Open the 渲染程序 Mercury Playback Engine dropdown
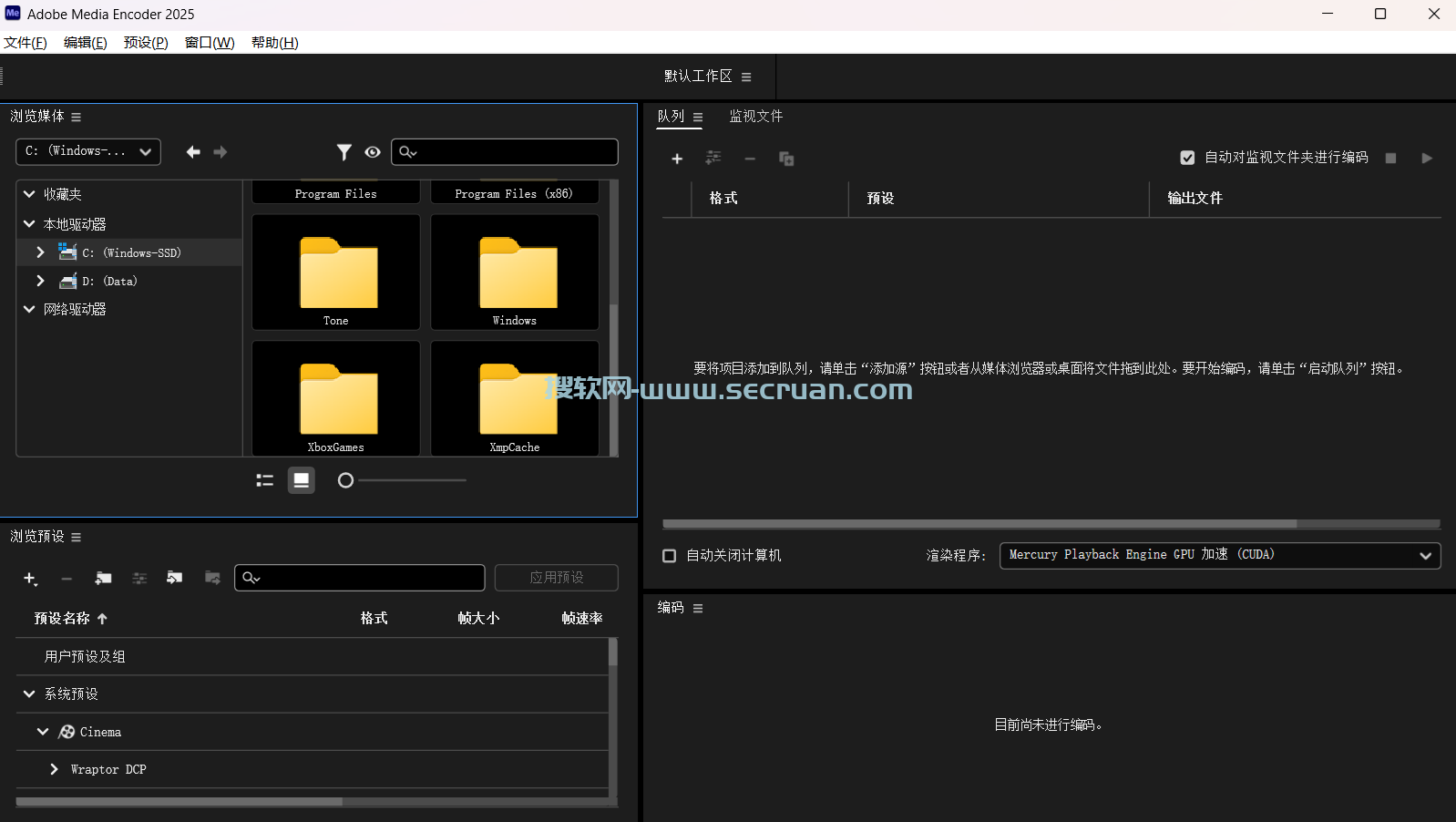 [1220, 555]
